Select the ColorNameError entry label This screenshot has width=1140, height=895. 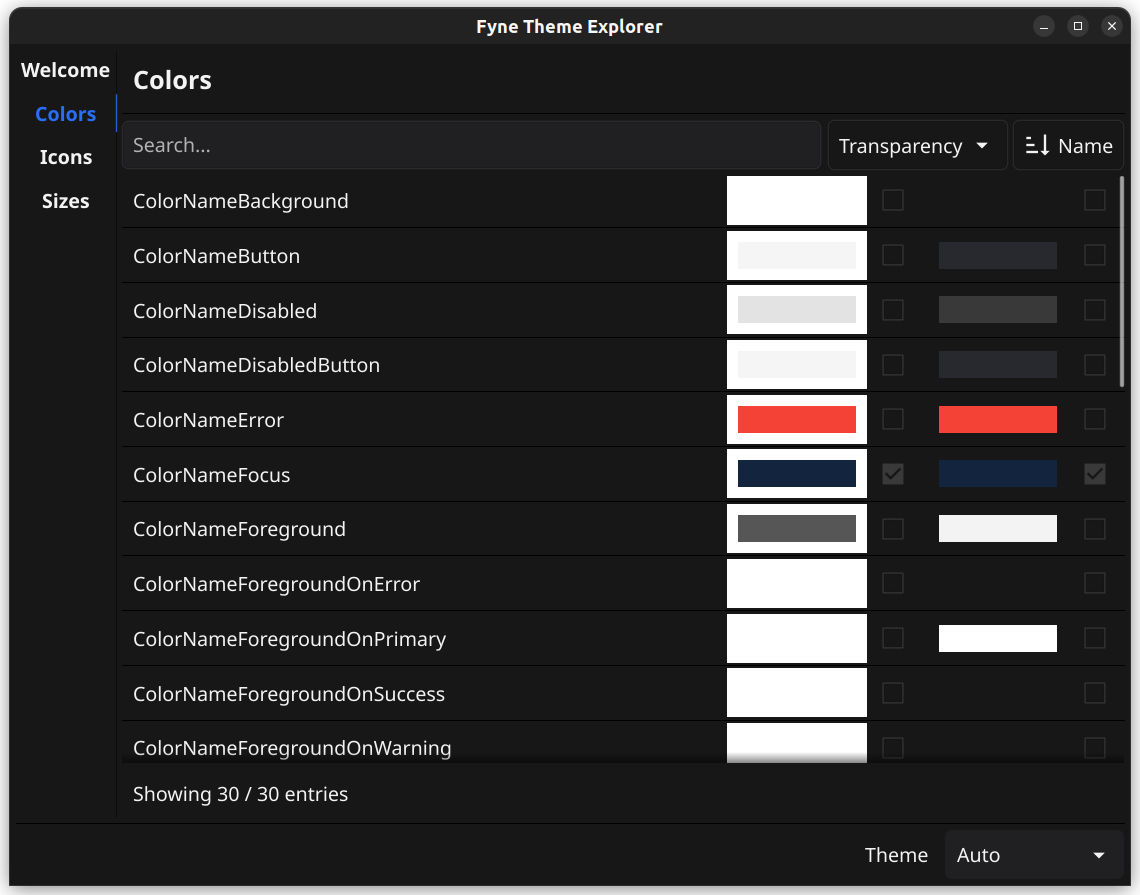[209, 420]
